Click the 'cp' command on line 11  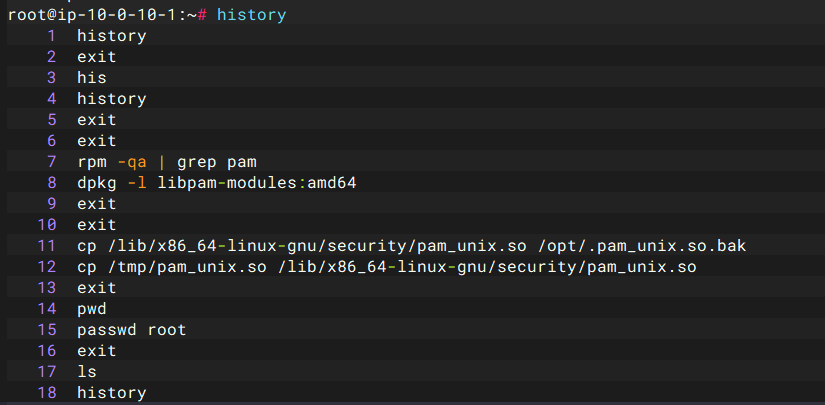coord(87,246)
